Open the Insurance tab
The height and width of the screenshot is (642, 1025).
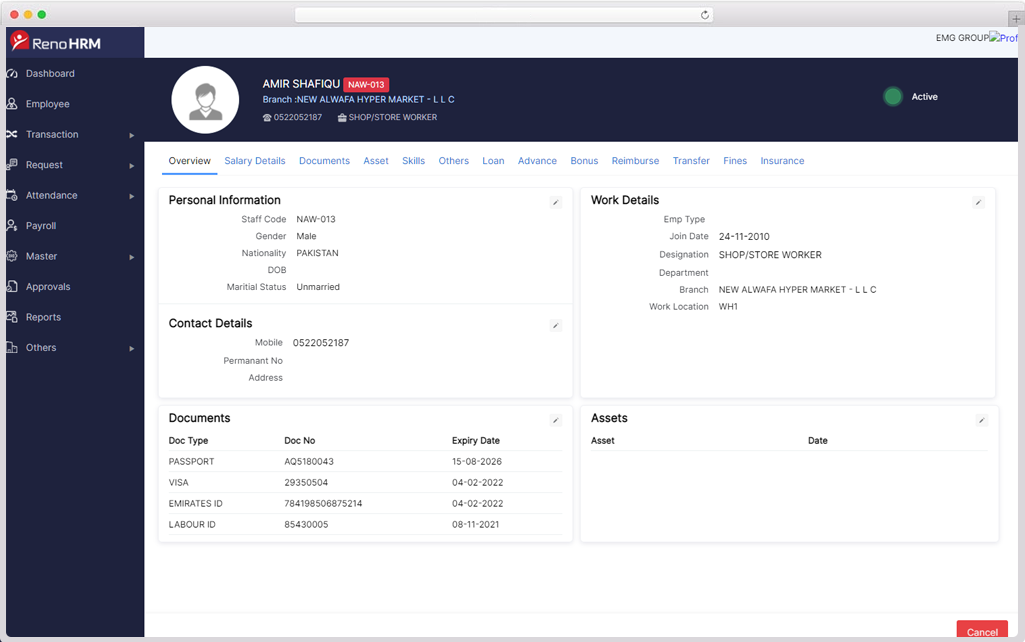click(782, 161)
